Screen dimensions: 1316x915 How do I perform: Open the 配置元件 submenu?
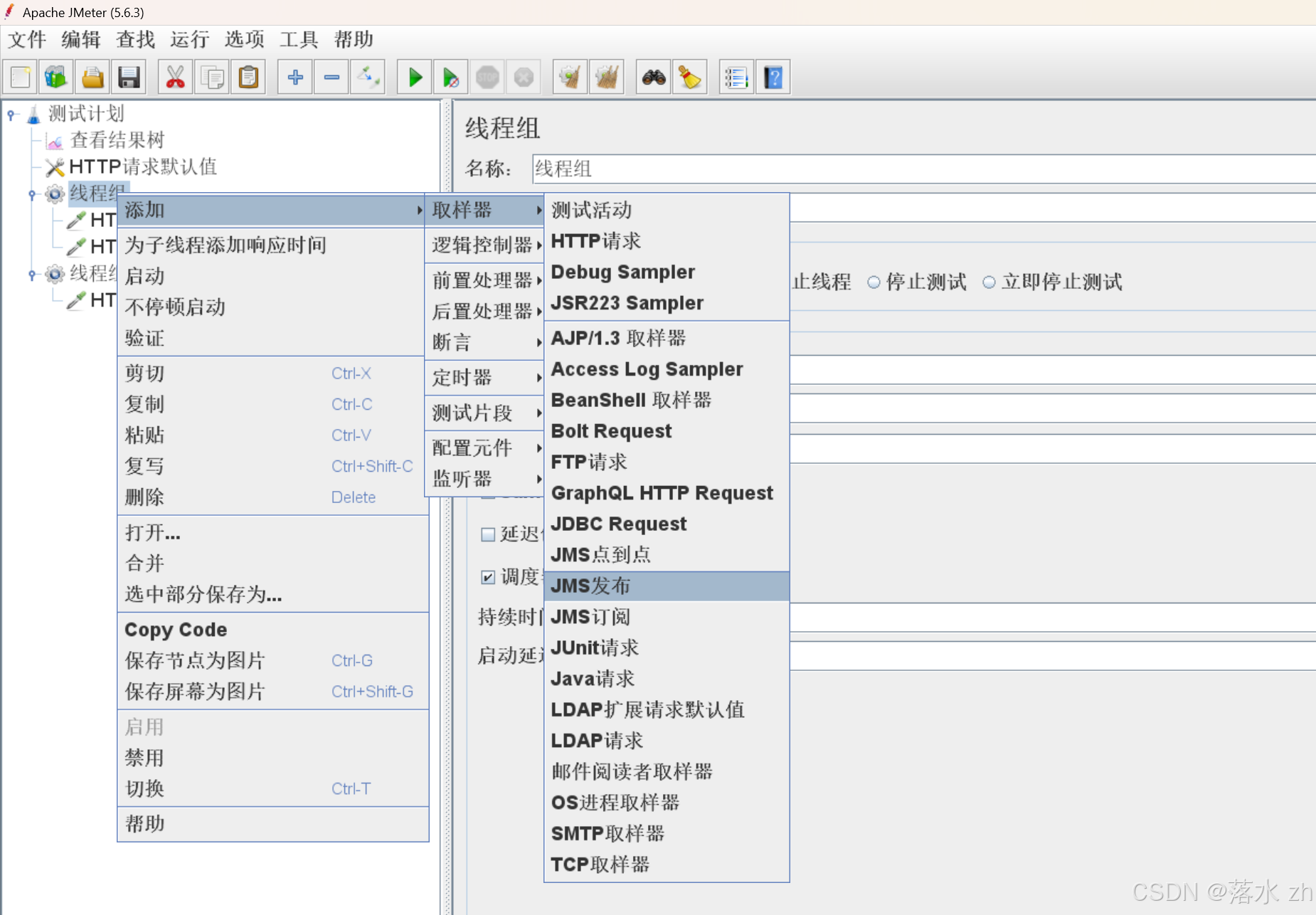484,448
